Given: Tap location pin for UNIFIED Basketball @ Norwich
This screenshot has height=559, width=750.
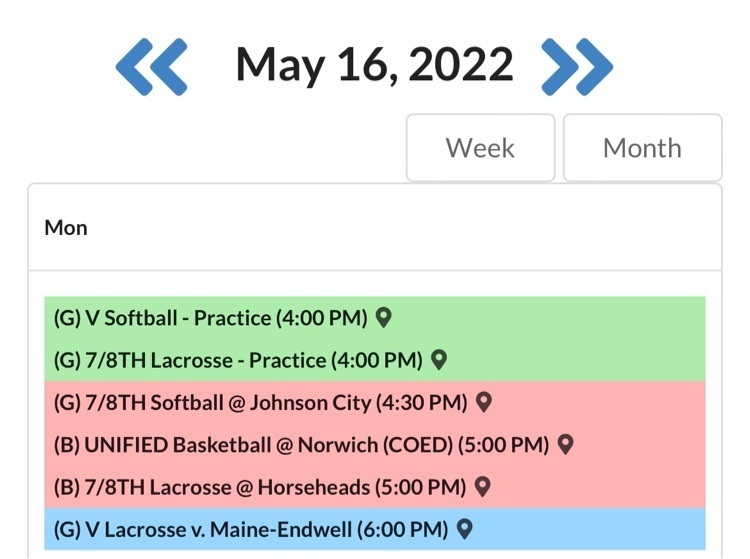Looking at the screenshot, I should [565, 444].
